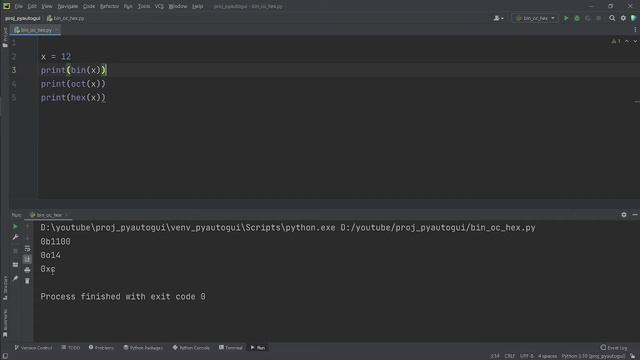
Task: Click proj_pyautogui breadcrumb in navigation bar
Action: 23,18
